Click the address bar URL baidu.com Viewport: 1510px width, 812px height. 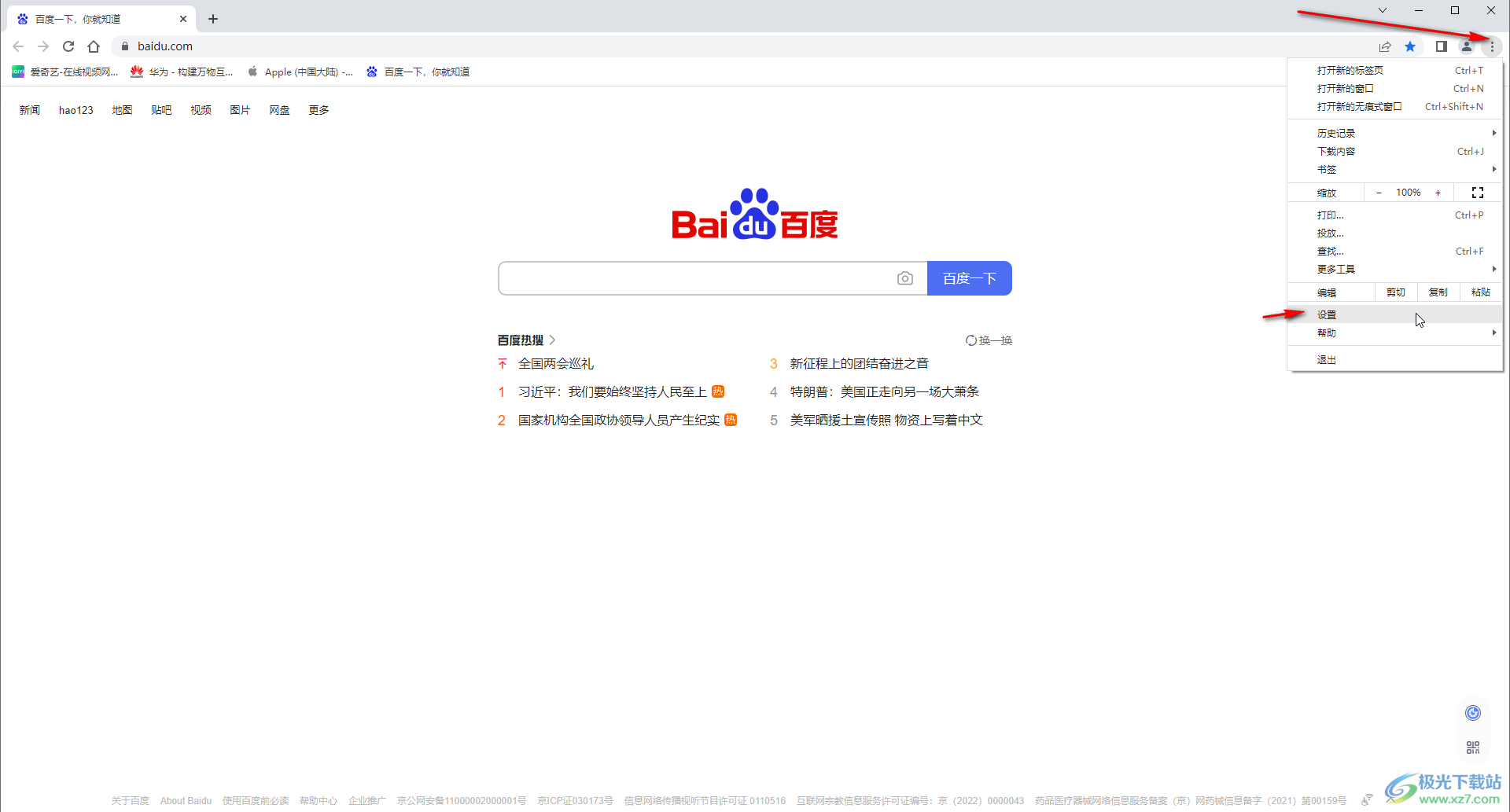click(165, 46)
